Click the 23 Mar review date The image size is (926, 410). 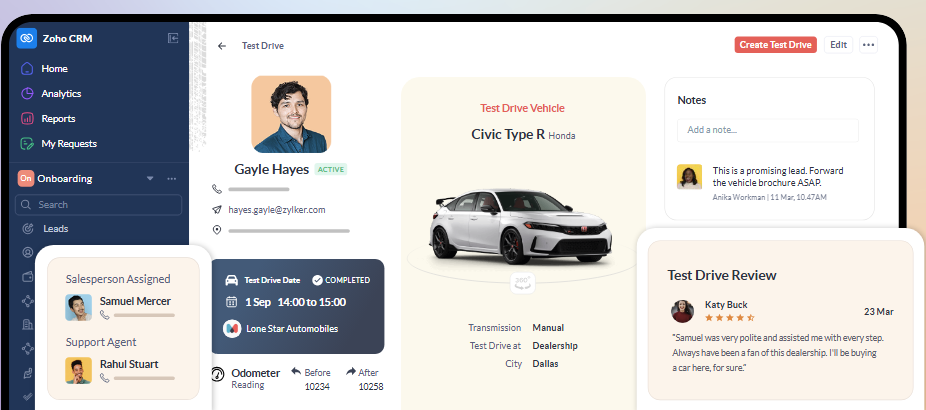coord(879,312)
